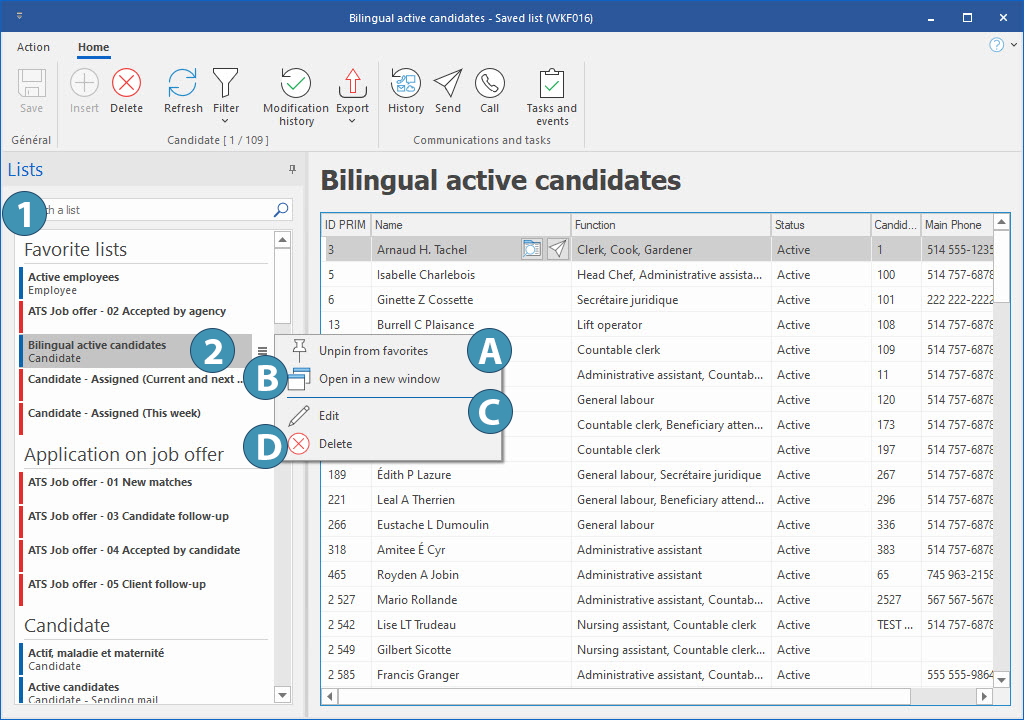Viewport: 1024px width, 720px height.
Task: Switch to the Action tab
Action: tap(33, 47)
